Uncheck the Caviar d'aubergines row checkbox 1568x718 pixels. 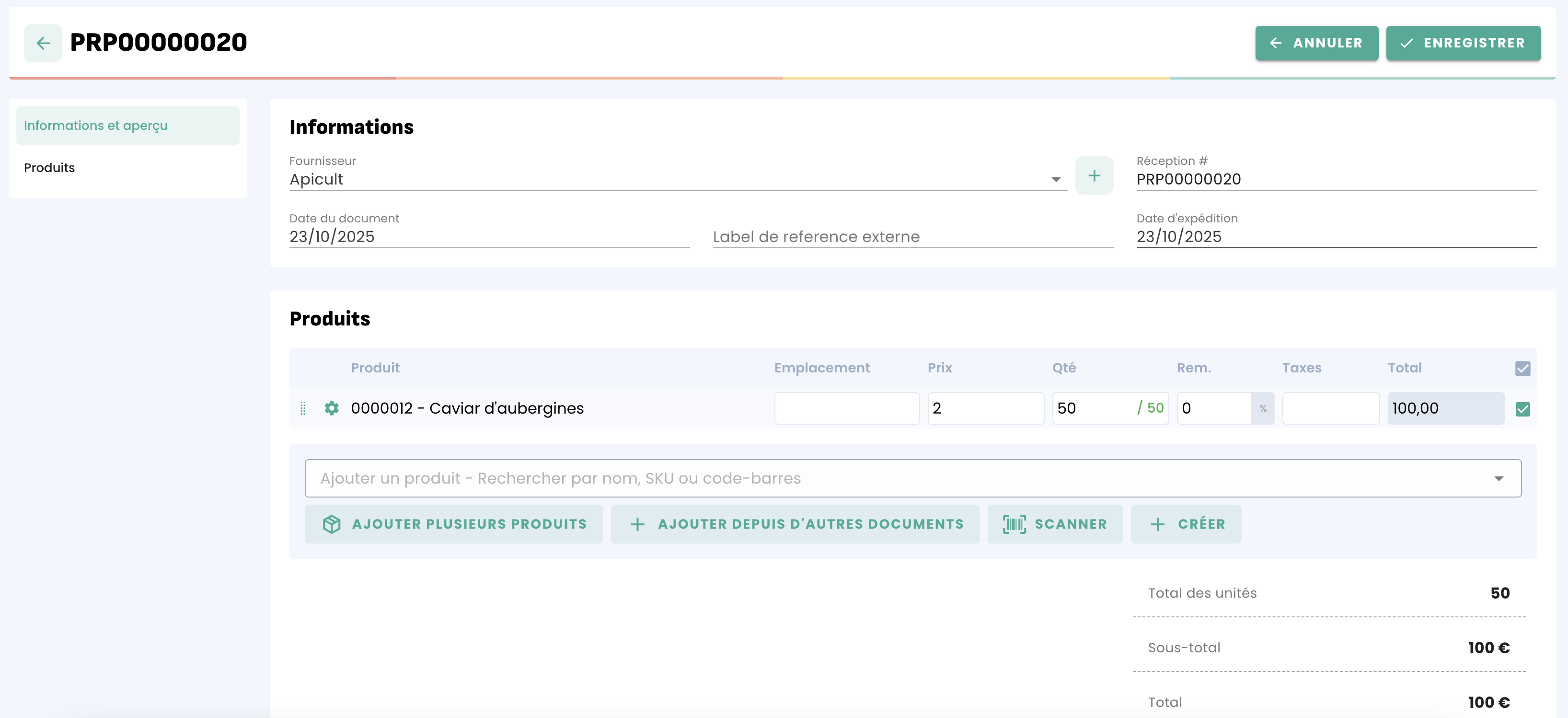(1522, 409)
